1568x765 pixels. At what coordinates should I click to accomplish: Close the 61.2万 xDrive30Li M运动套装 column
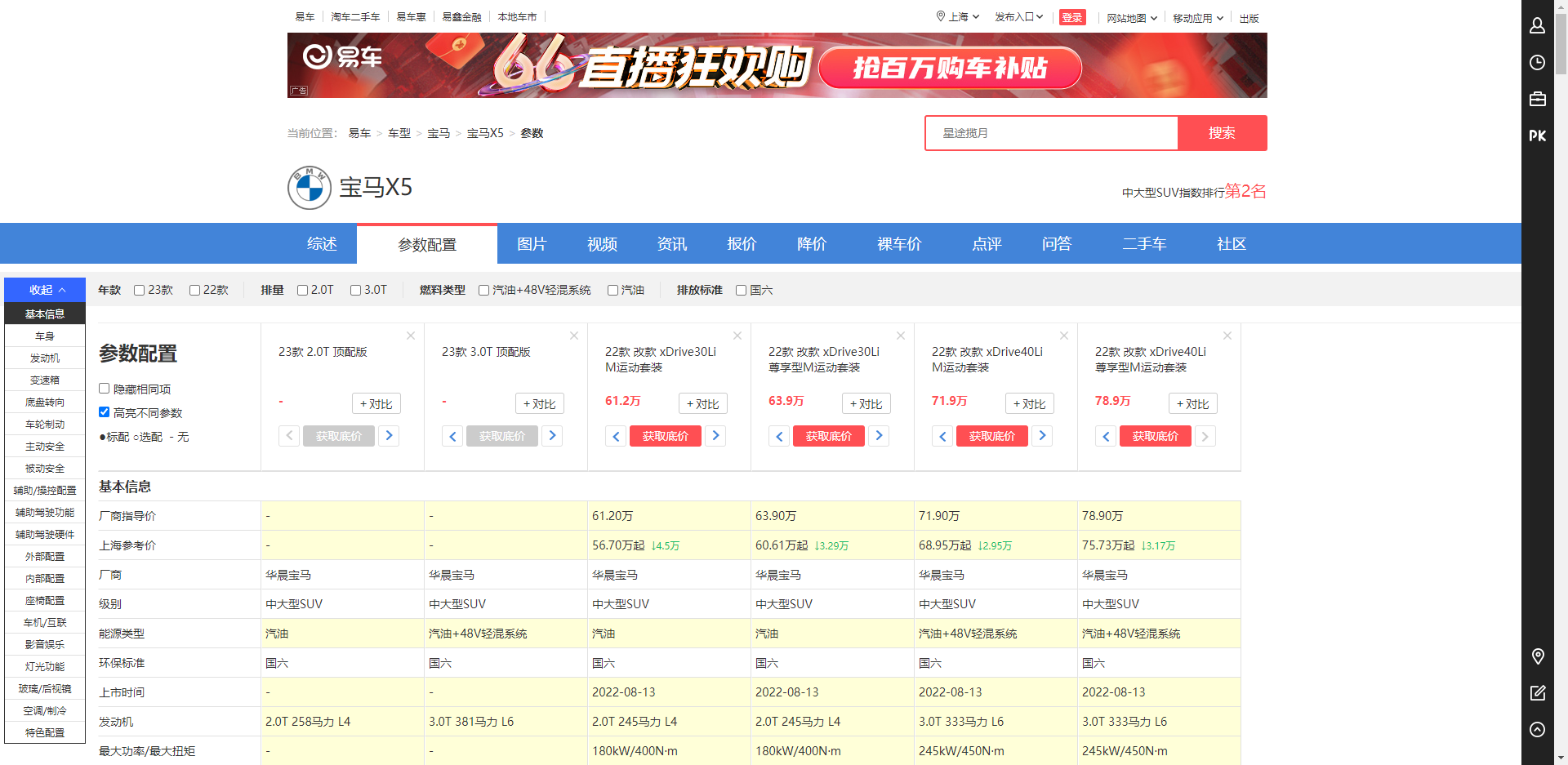[x=737, y=336]
